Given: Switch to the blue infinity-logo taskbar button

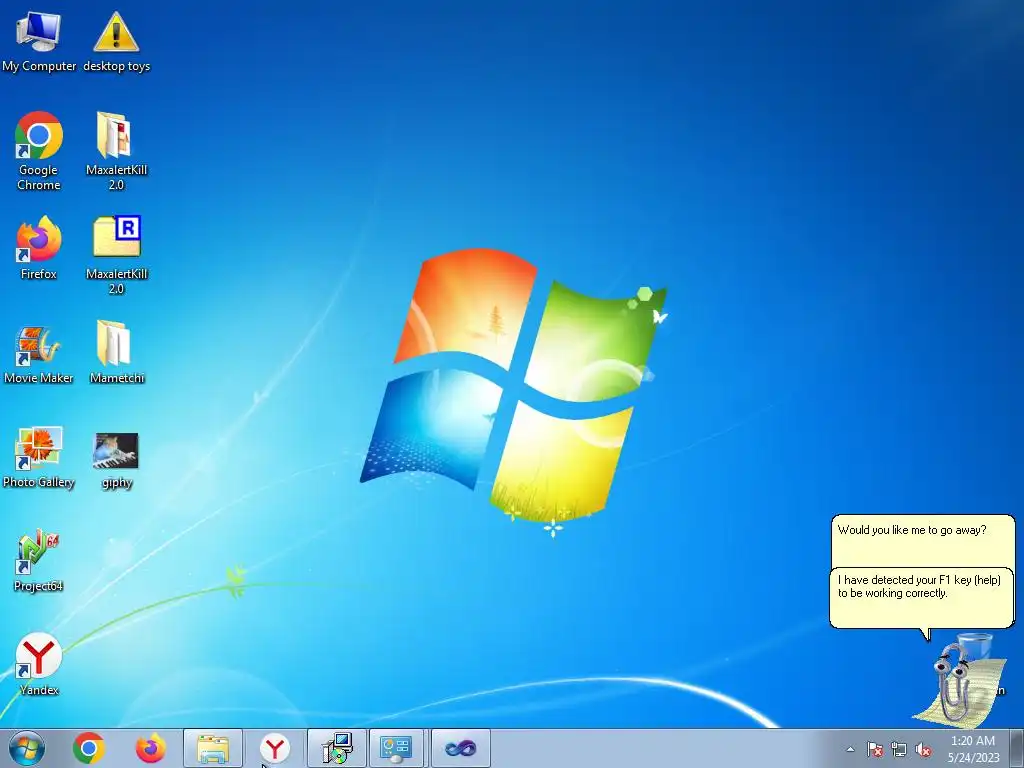Looking at the screenshot, I should (460, 748).
